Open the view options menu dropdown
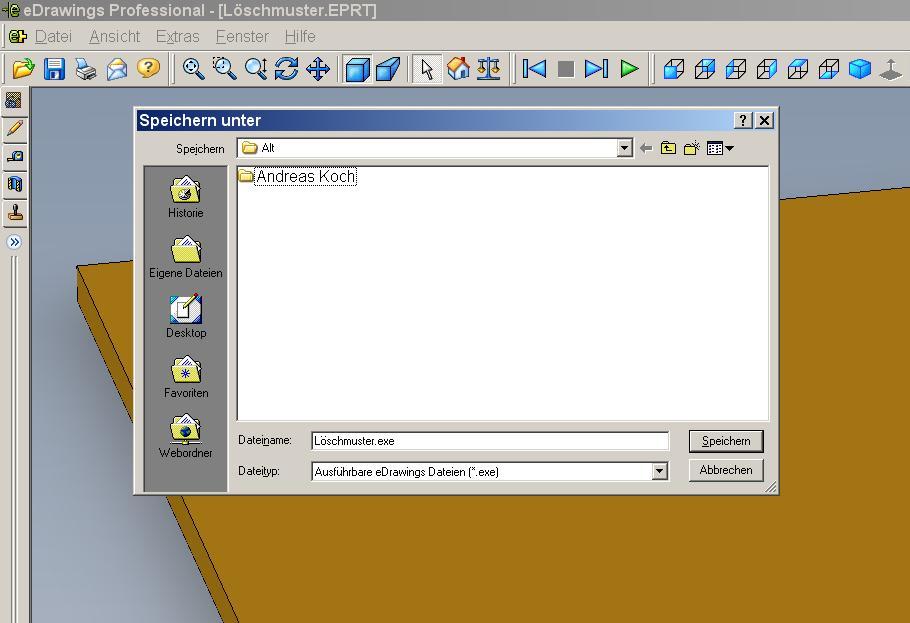 [x=720, y=149]
